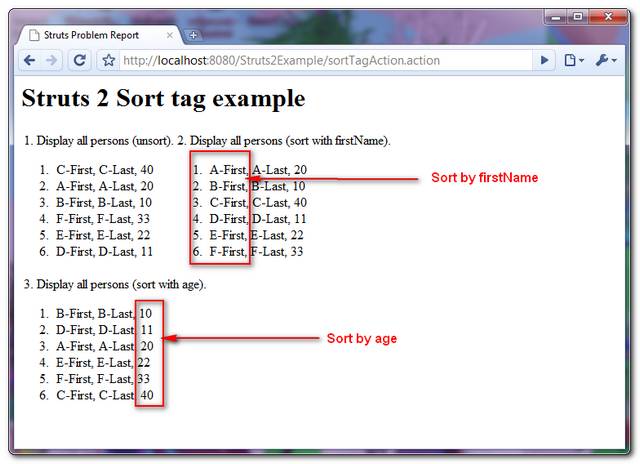Click the text '3. Display all persons (sort with age).'
Screen dimensions: 640x464
(115, 284)
